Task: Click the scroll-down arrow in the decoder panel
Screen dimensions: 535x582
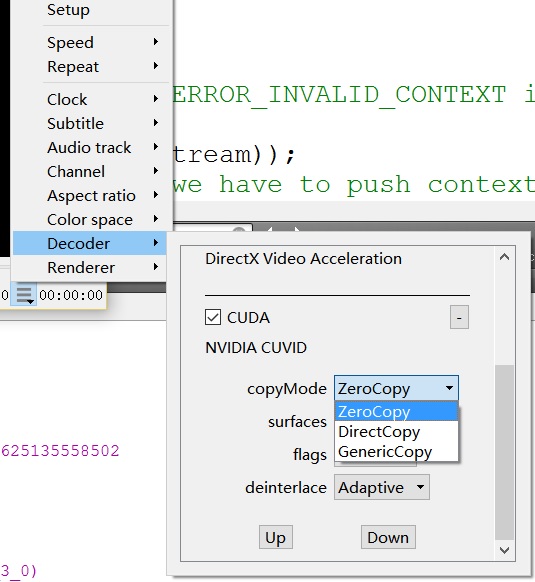Action: [x=504, y=550]
